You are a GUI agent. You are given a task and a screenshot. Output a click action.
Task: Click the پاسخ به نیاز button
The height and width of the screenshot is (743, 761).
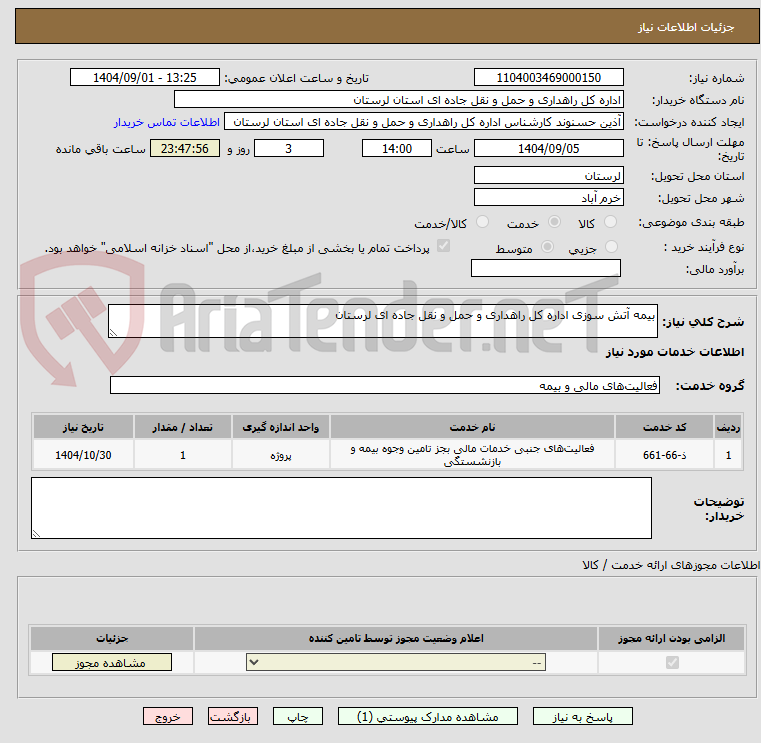tap(582, 716)
